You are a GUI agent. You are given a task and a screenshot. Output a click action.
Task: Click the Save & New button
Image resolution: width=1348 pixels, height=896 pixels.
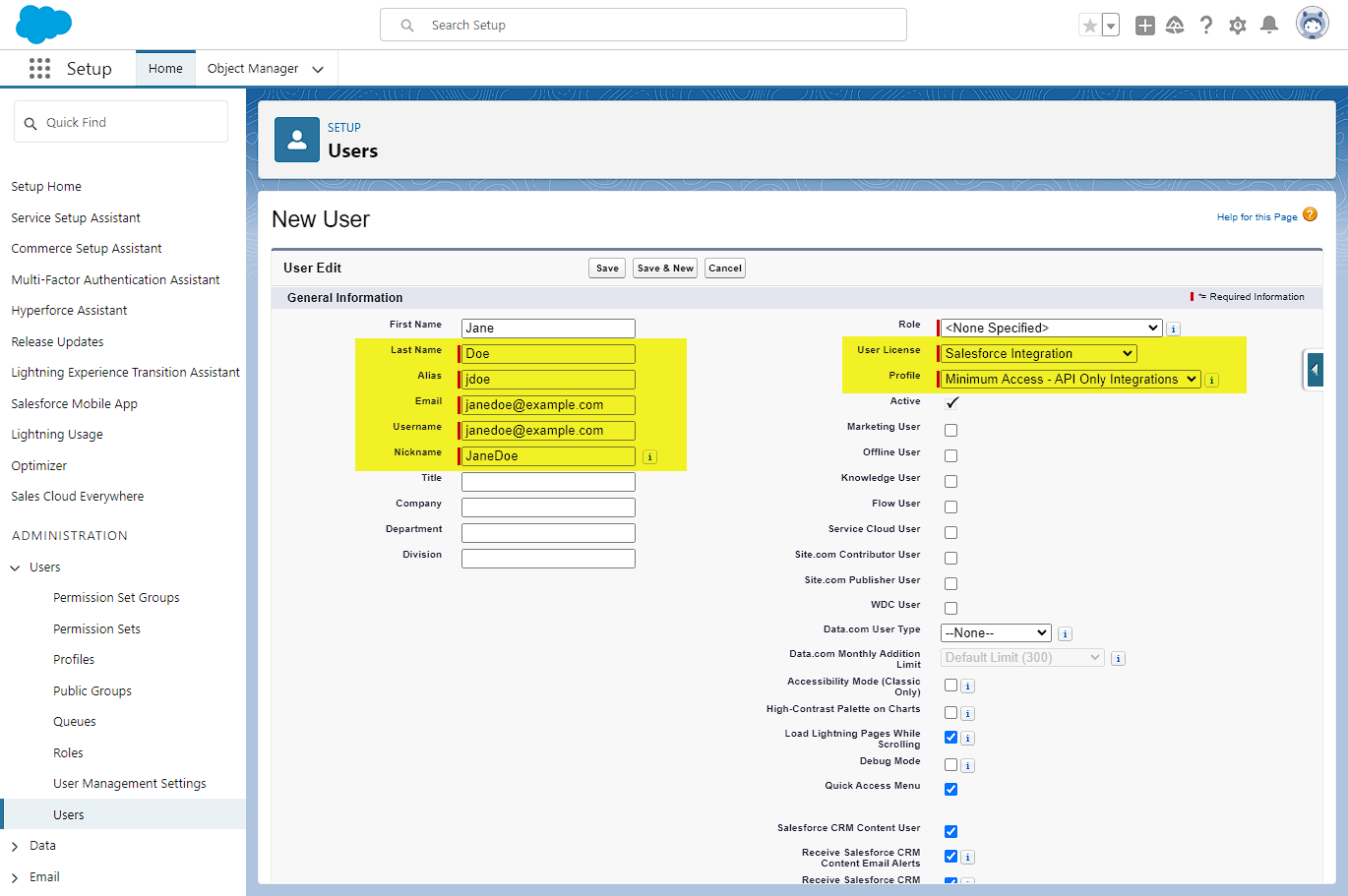pyautogui.click(x=665, y=269)
